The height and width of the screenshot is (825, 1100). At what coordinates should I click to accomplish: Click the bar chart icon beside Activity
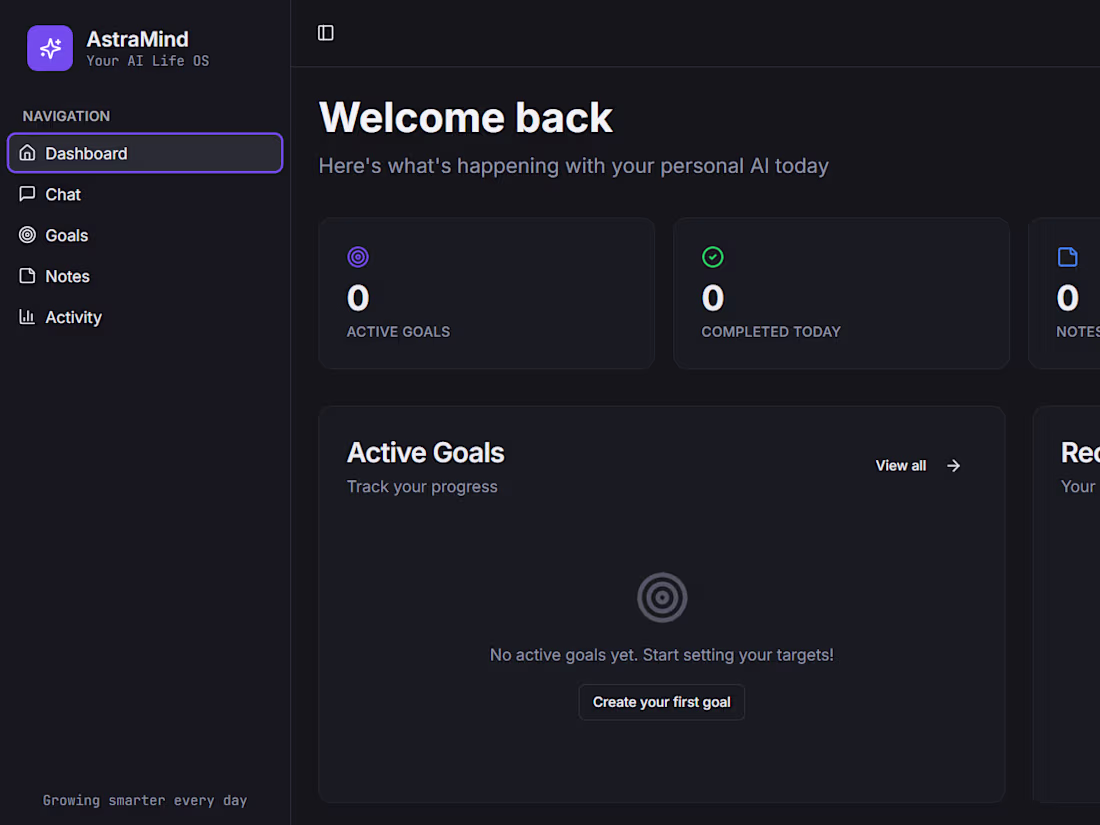pyautogui.click(x=27, y=317)
